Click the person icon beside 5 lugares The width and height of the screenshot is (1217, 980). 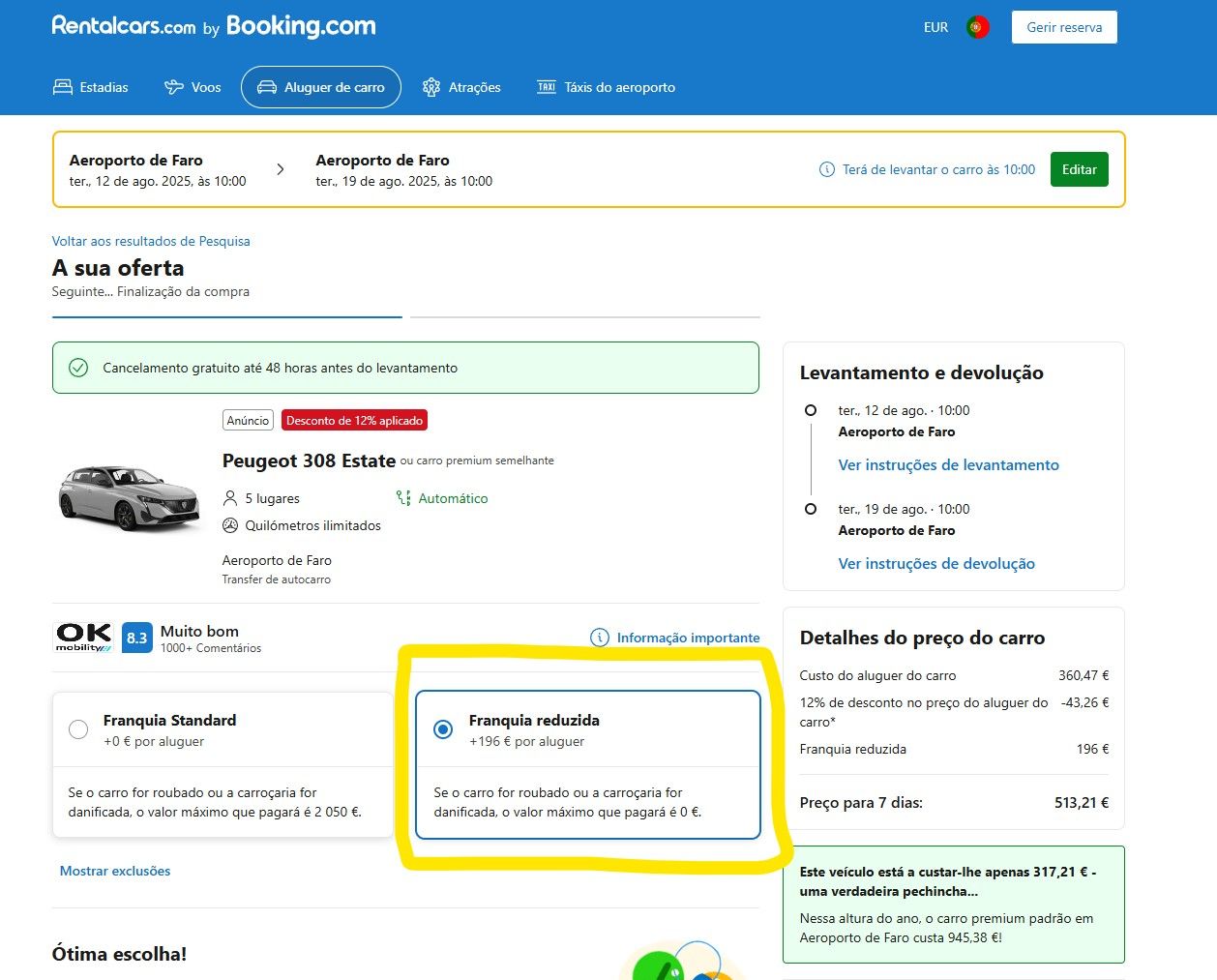(230, 498)
